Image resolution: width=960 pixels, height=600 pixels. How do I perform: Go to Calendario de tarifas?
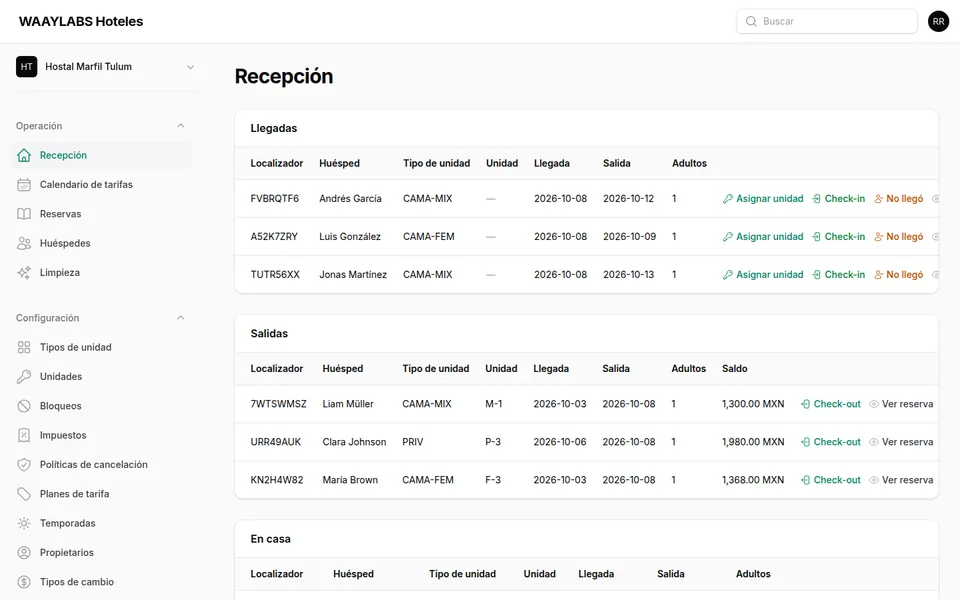pos(86,185)
